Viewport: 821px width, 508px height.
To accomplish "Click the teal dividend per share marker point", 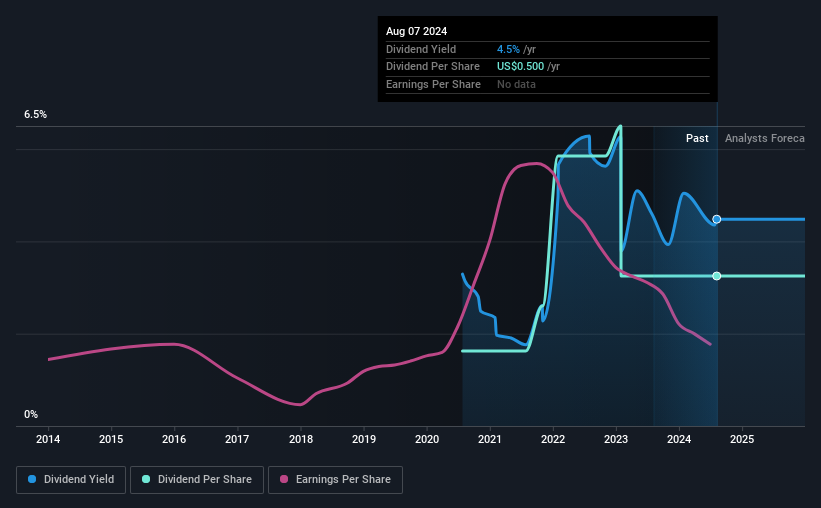I will click(717, 276).
